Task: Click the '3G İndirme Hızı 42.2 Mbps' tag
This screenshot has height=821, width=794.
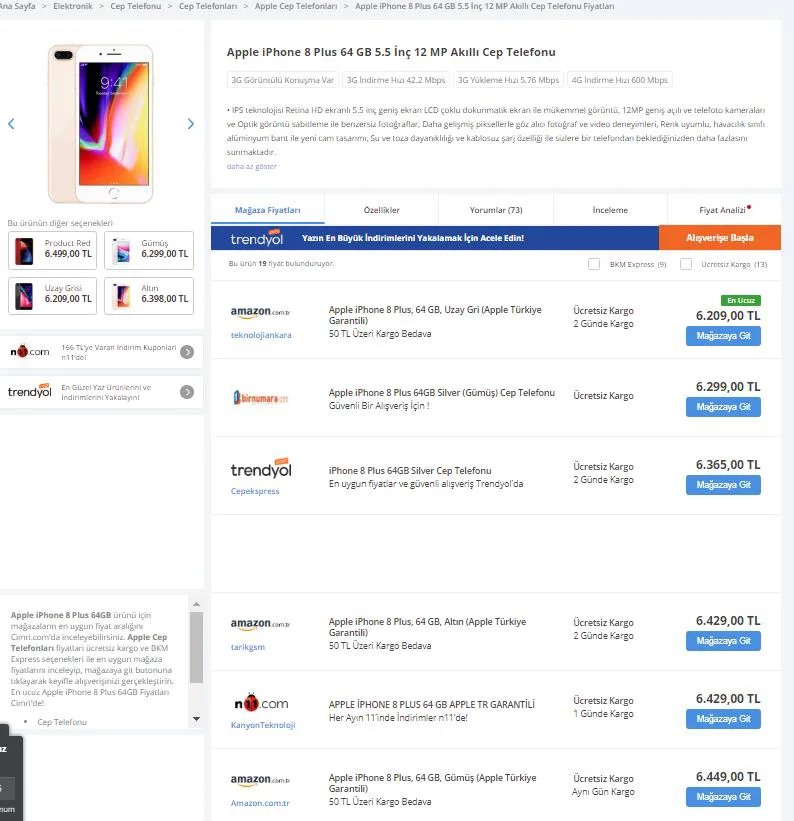Action: click(396, 80)
